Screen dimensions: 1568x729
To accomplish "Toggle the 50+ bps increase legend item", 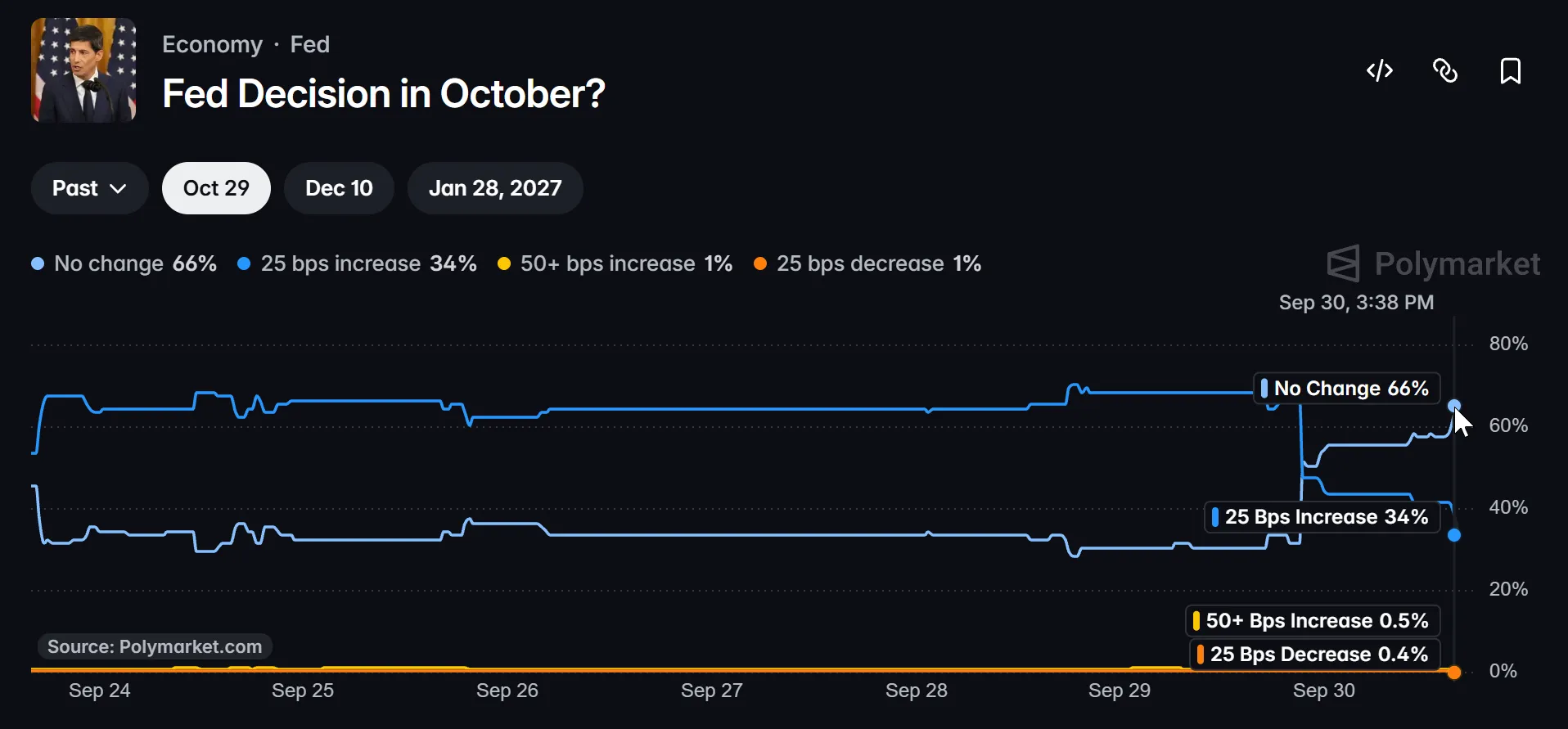I will click(615, 263).
